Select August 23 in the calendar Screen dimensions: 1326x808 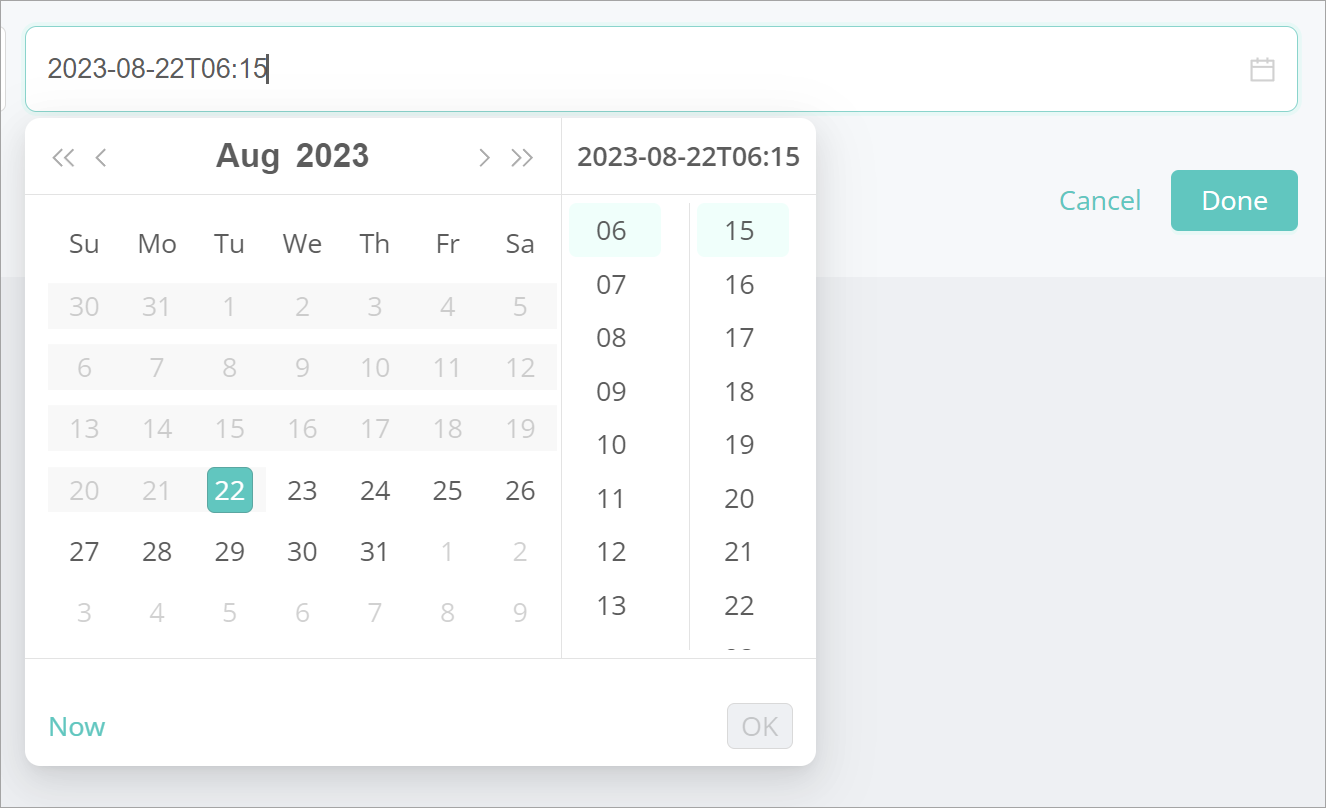(302, 490)
